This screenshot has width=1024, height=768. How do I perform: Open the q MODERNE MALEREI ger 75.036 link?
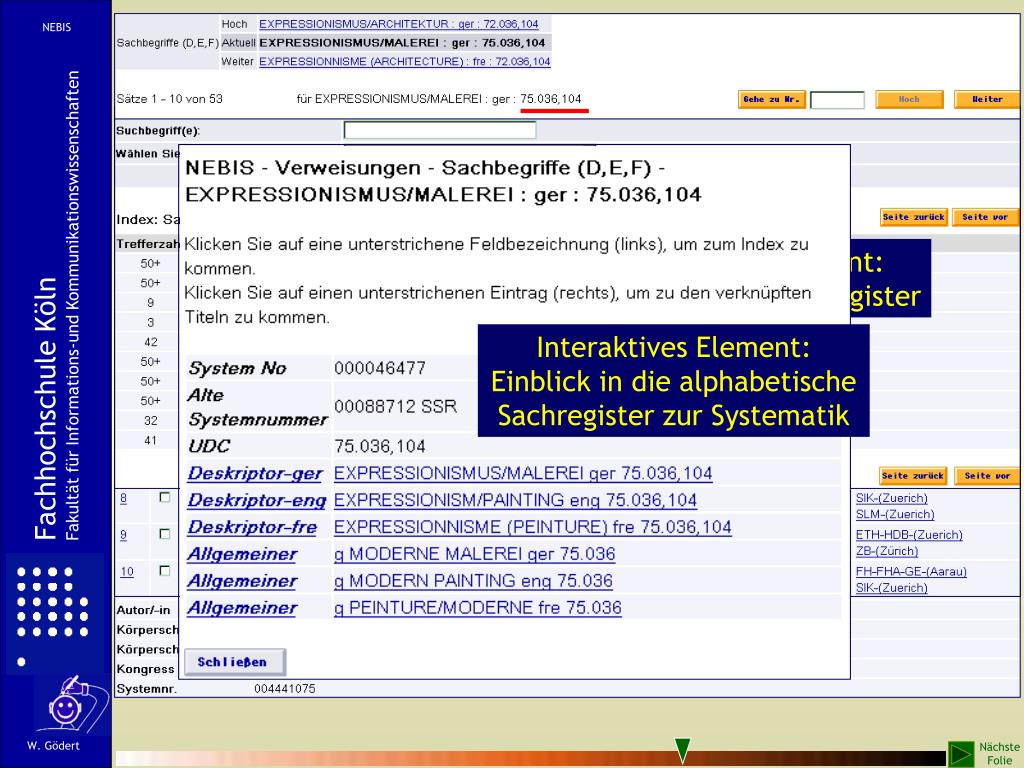474,554
